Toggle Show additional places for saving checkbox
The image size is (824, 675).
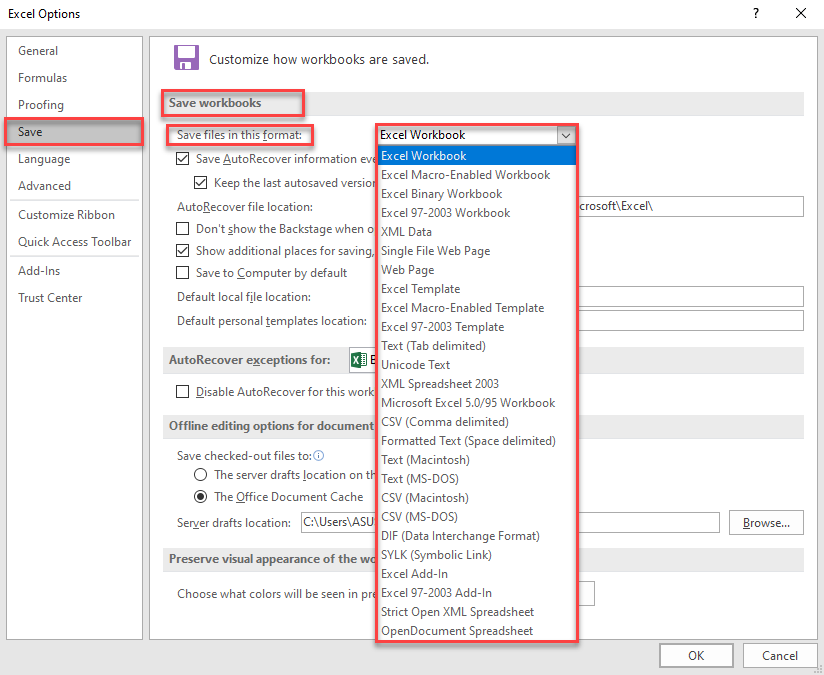coord(182,251)
